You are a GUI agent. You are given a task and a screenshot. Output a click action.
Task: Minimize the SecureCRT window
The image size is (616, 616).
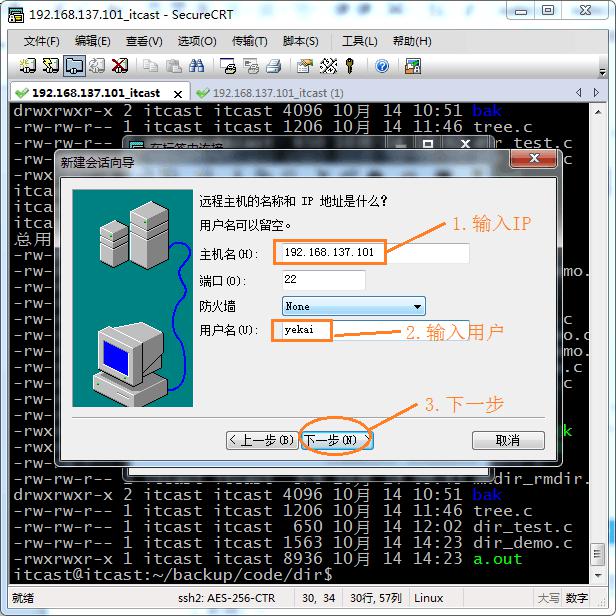click(521, 11)
